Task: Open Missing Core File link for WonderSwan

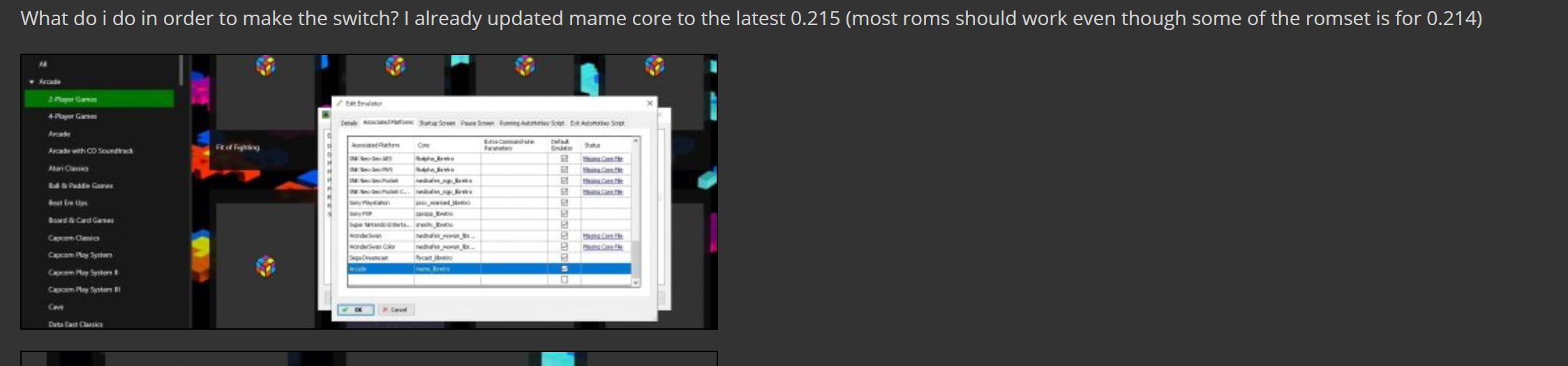Action: 603,236
